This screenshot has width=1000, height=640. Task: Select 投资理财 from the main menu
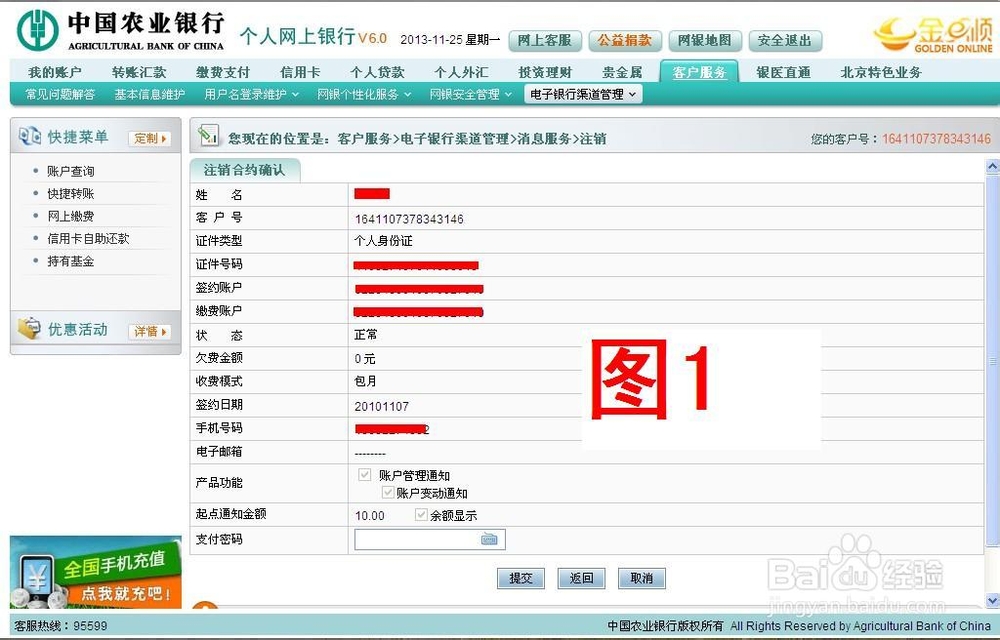[545, 71]
